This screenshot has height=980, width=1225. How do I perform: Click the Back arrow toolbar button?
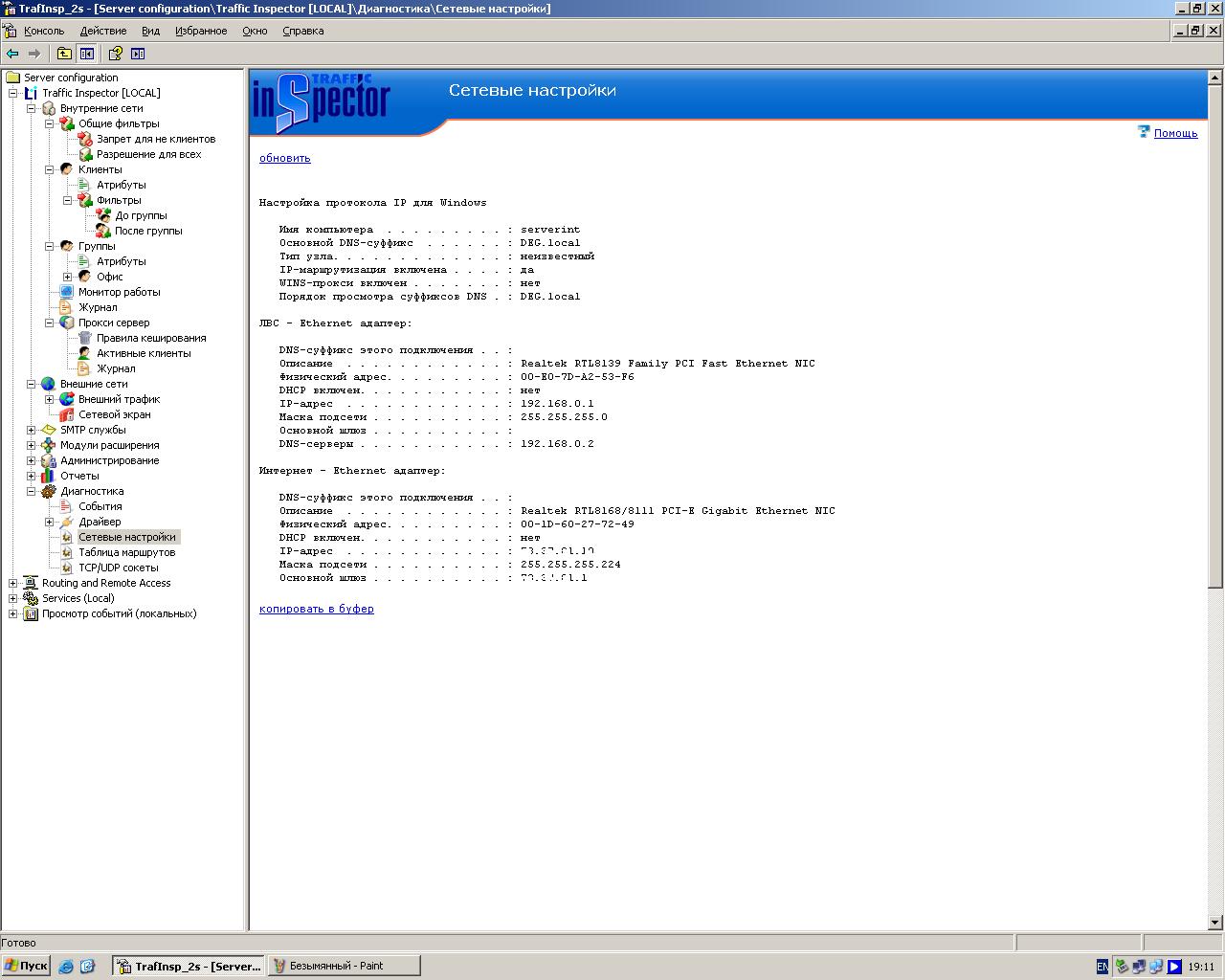coord(12,54)
